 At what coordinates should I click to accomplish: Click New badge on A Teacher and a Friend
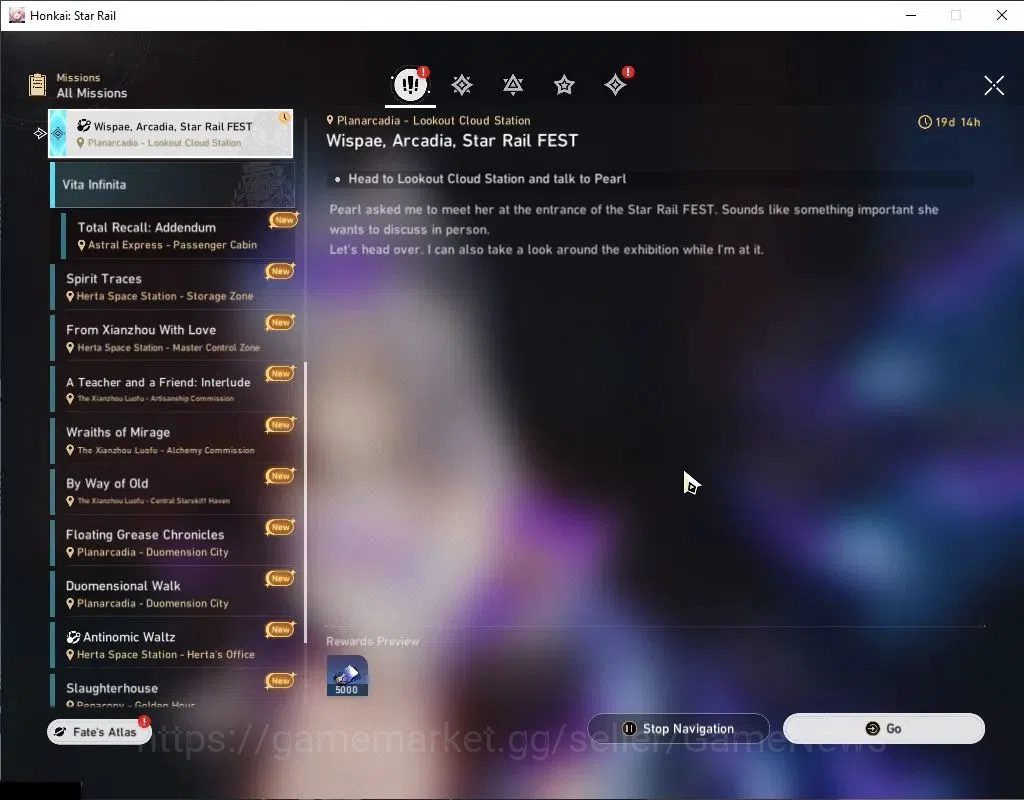280,373
